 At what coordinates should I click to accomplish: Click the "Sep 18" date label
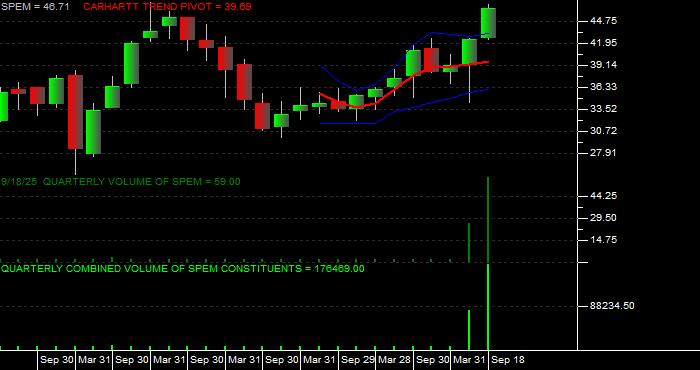coord(508,360)
